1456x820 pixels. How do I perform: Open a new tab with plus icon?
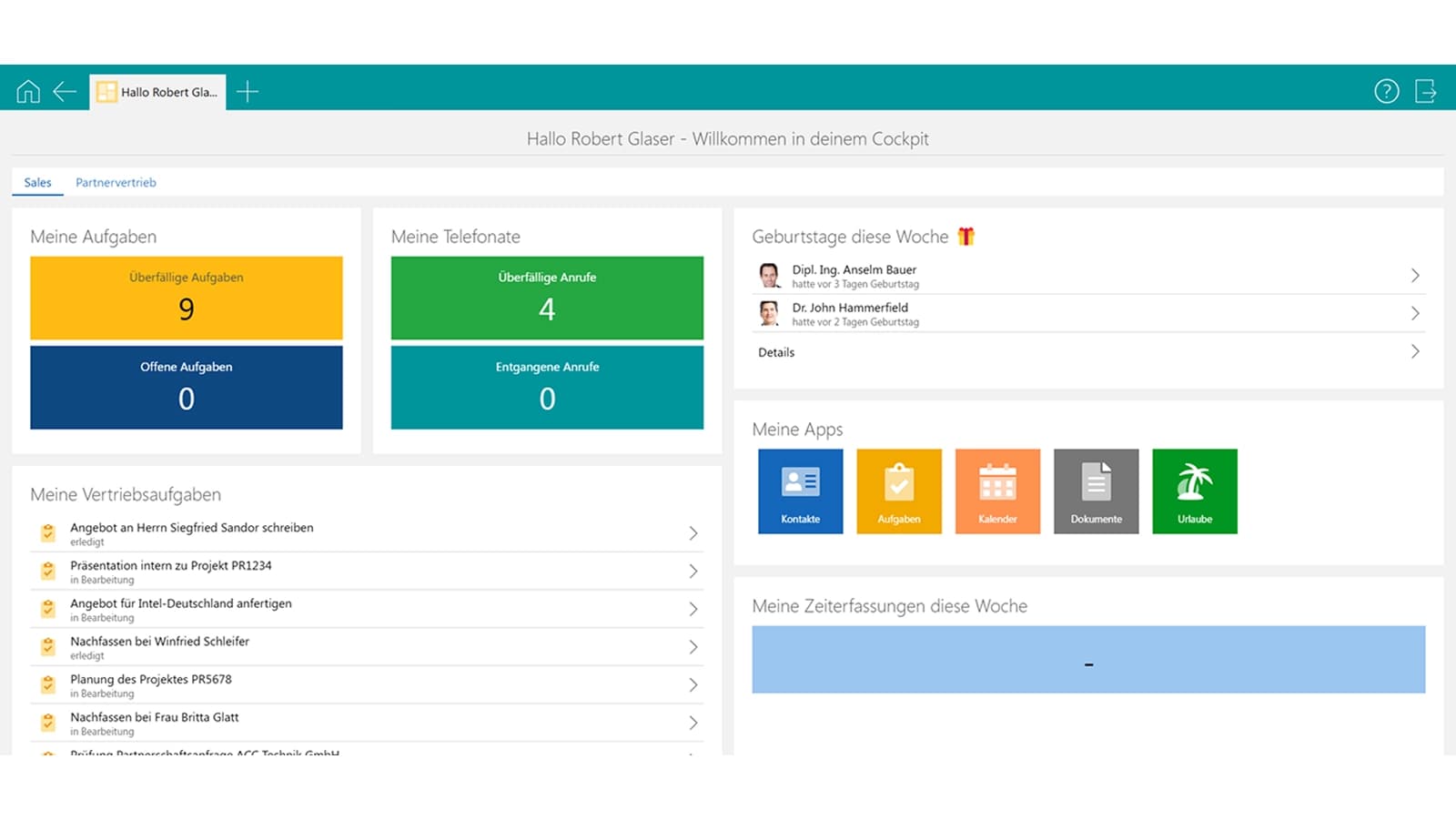[248, 92]
